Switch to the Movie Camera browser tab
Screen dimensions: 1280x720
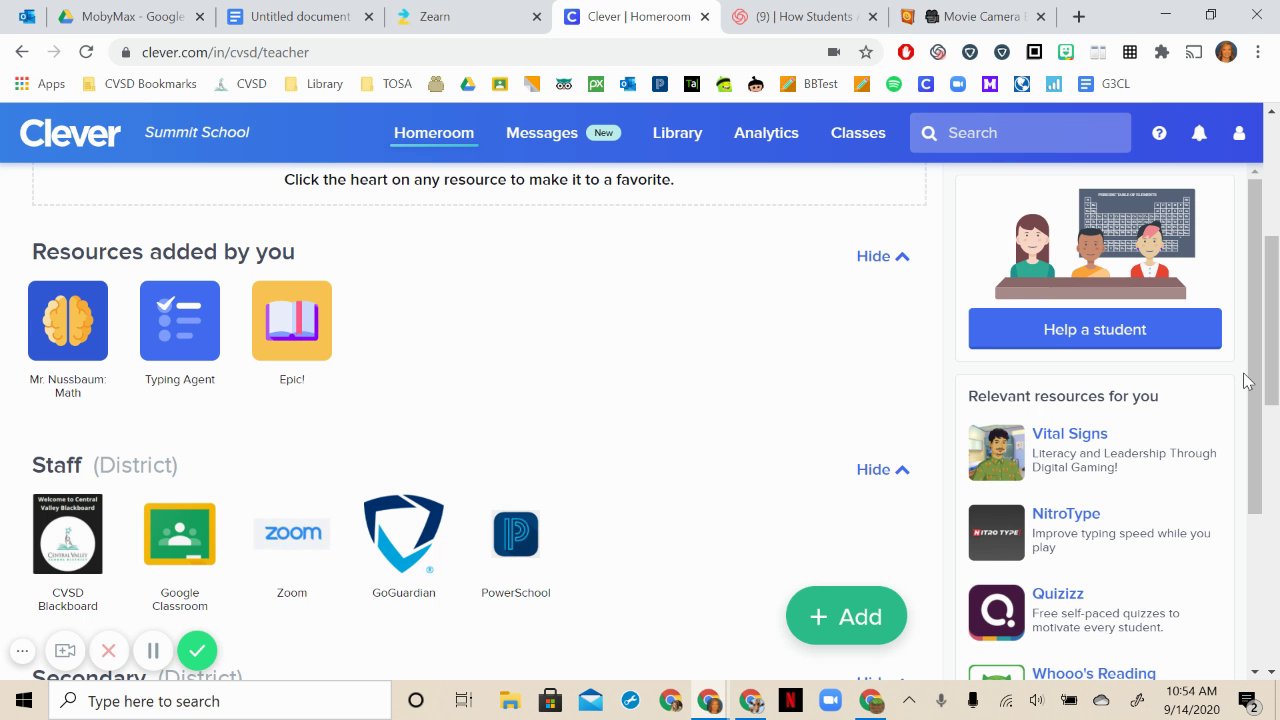(972, 17)
